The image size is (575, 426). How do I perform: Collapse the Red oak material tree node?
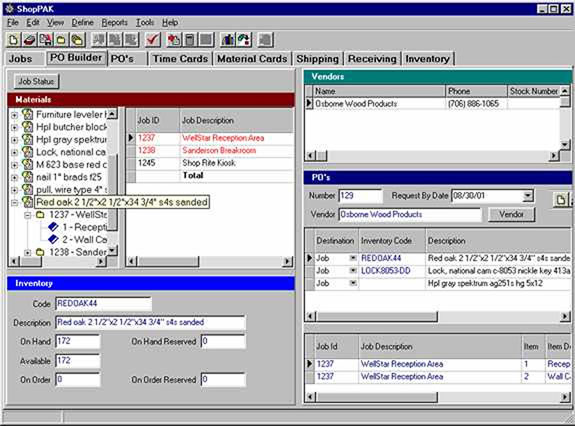[x=14, y=202]
